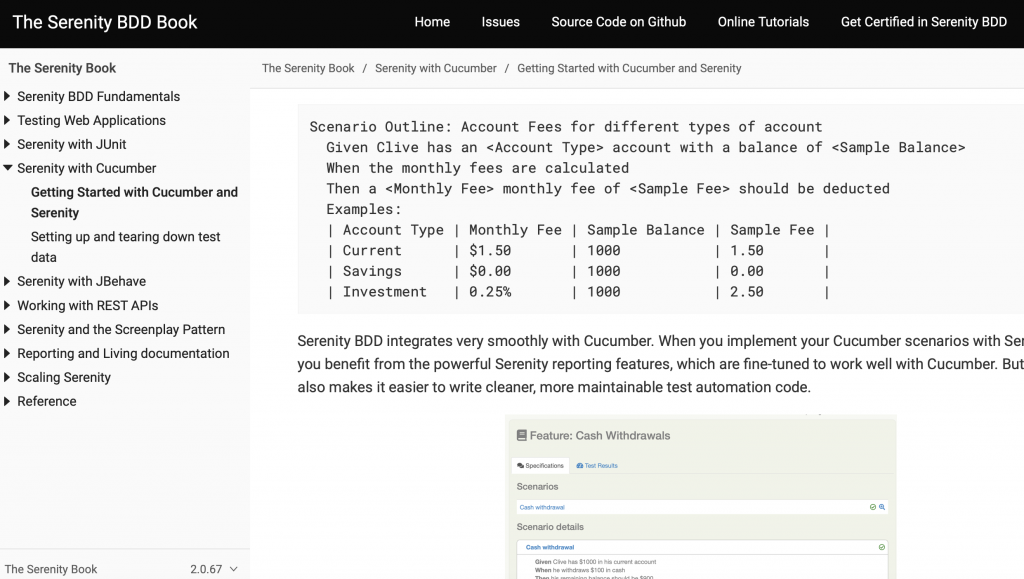The width and height of the screenshot is (1024, 579).
Task: Click The Serenity Book sidebar heading
Action: click(x=62, y=68)
